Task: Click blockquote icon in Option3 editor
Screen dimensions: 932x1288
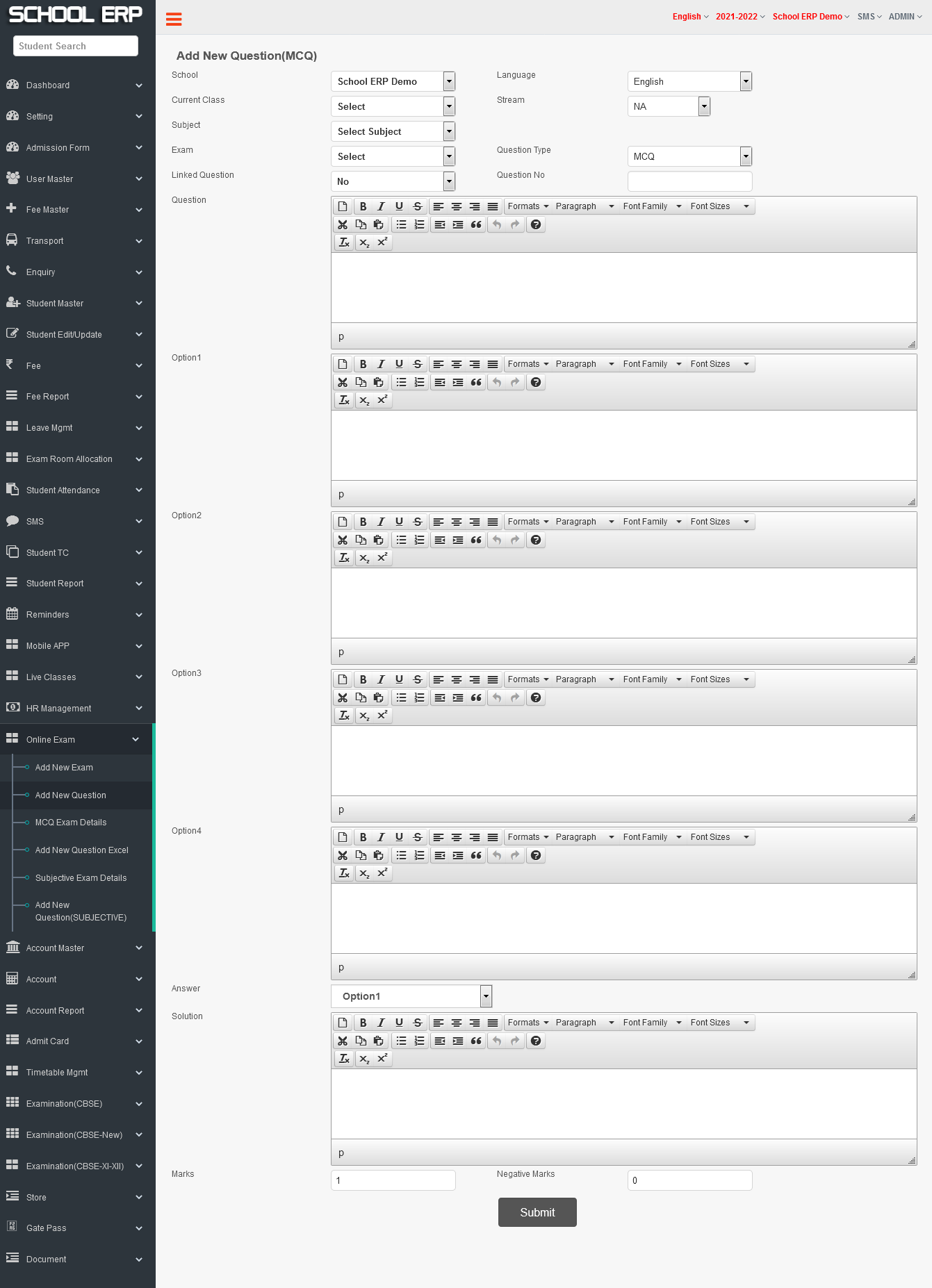Action: tap(476, 697)
